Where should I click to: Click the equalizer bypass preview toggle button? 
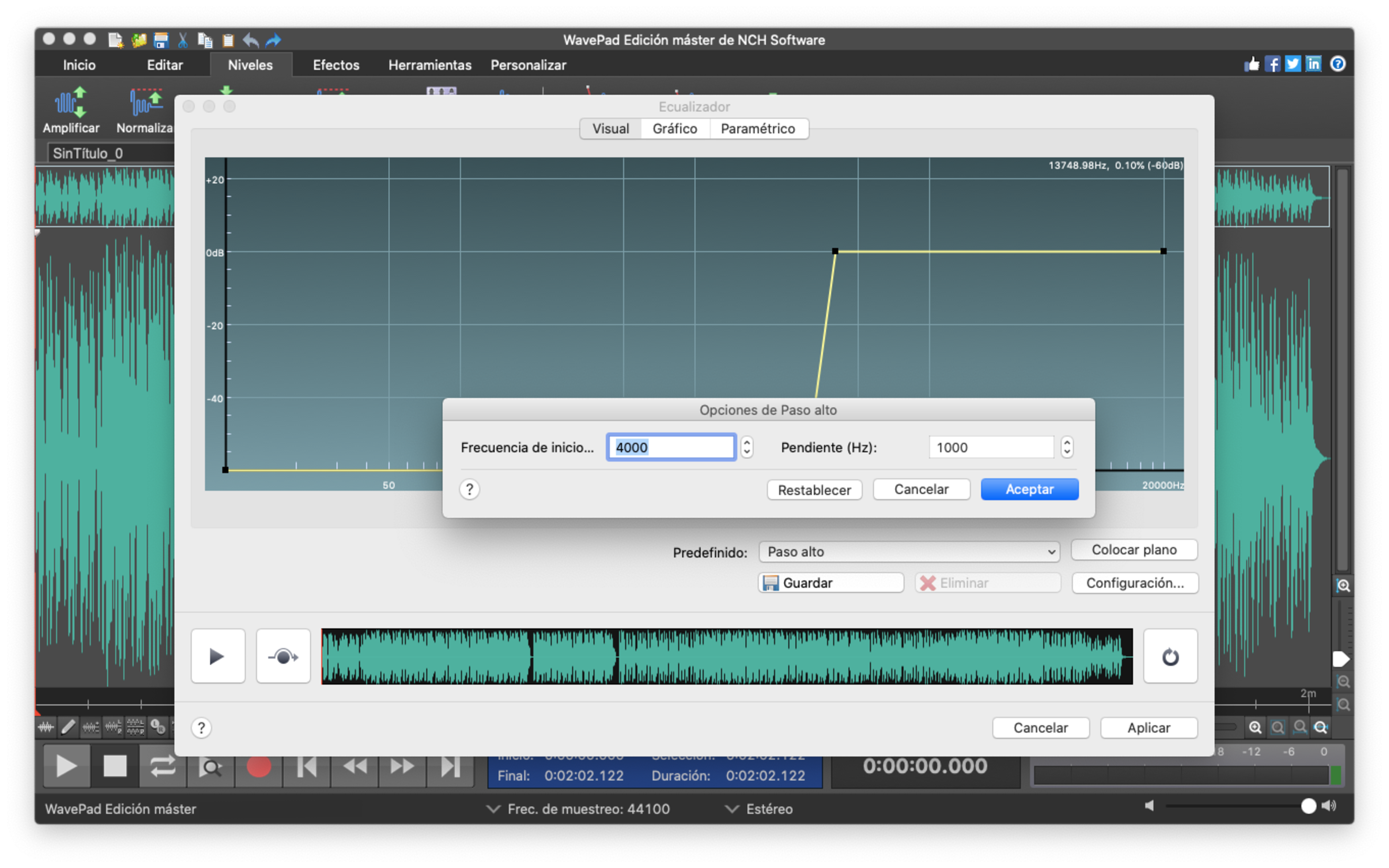(x=283, y=656)
